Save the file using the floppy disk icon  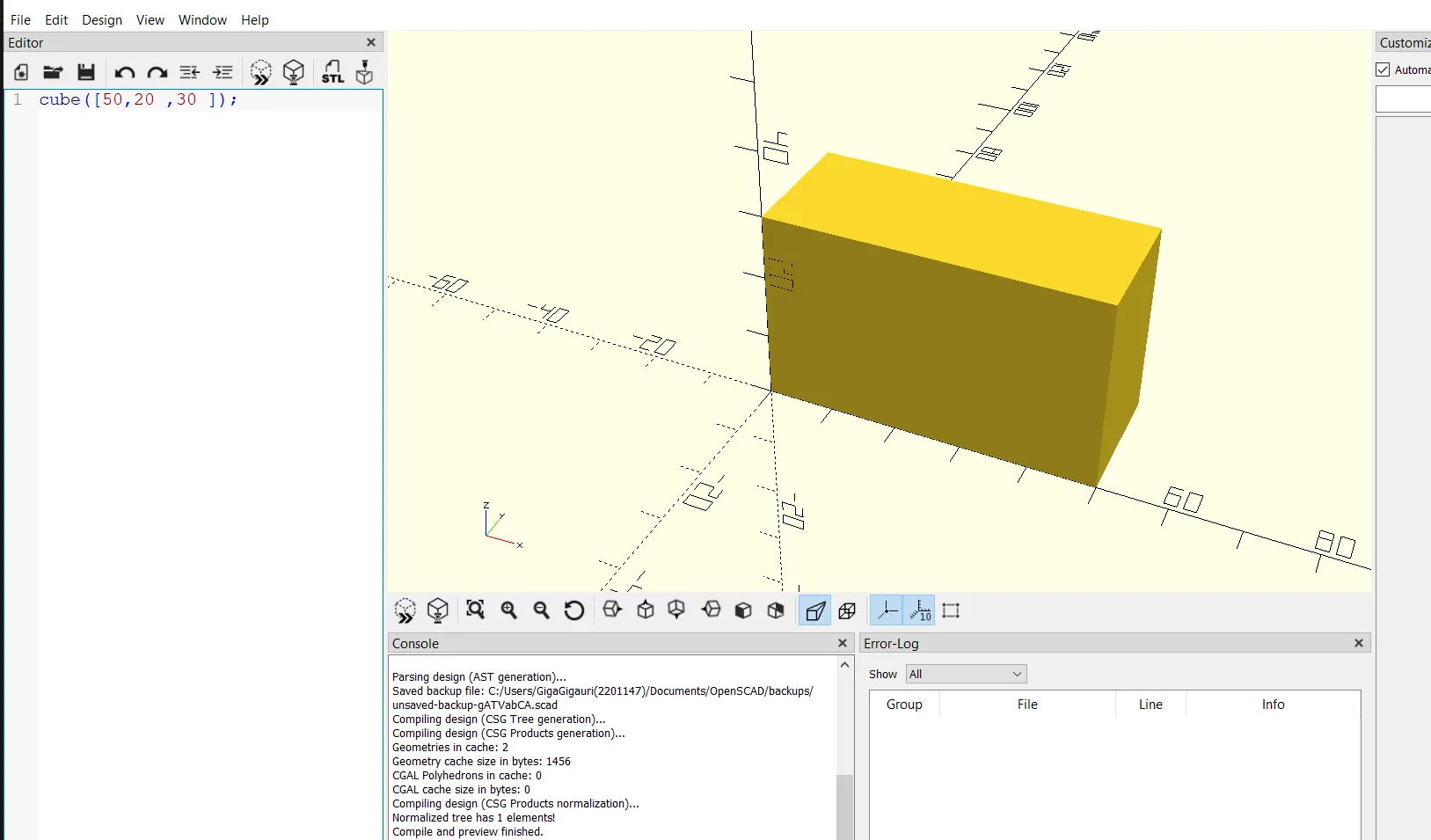pyautogui.click(x=85, y=73)
